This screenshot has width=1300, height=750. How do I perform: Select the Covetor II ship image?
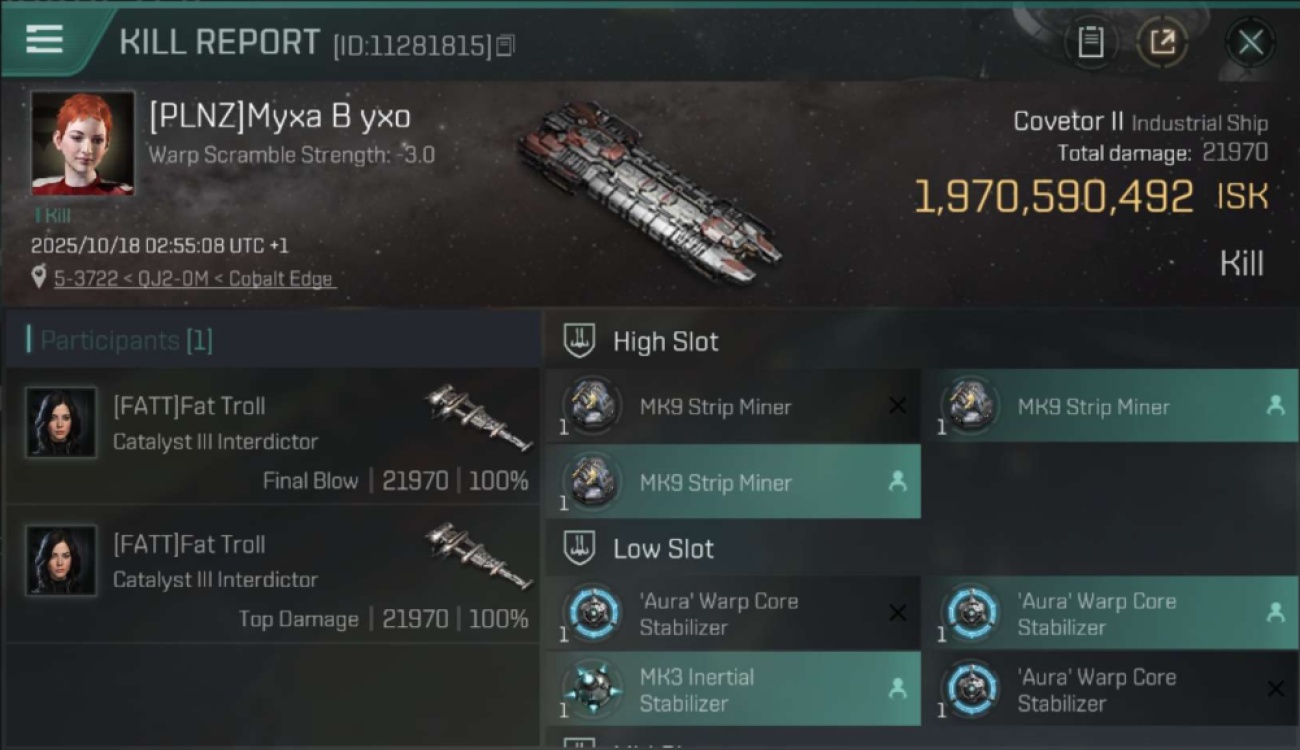[x=648, y=191]
